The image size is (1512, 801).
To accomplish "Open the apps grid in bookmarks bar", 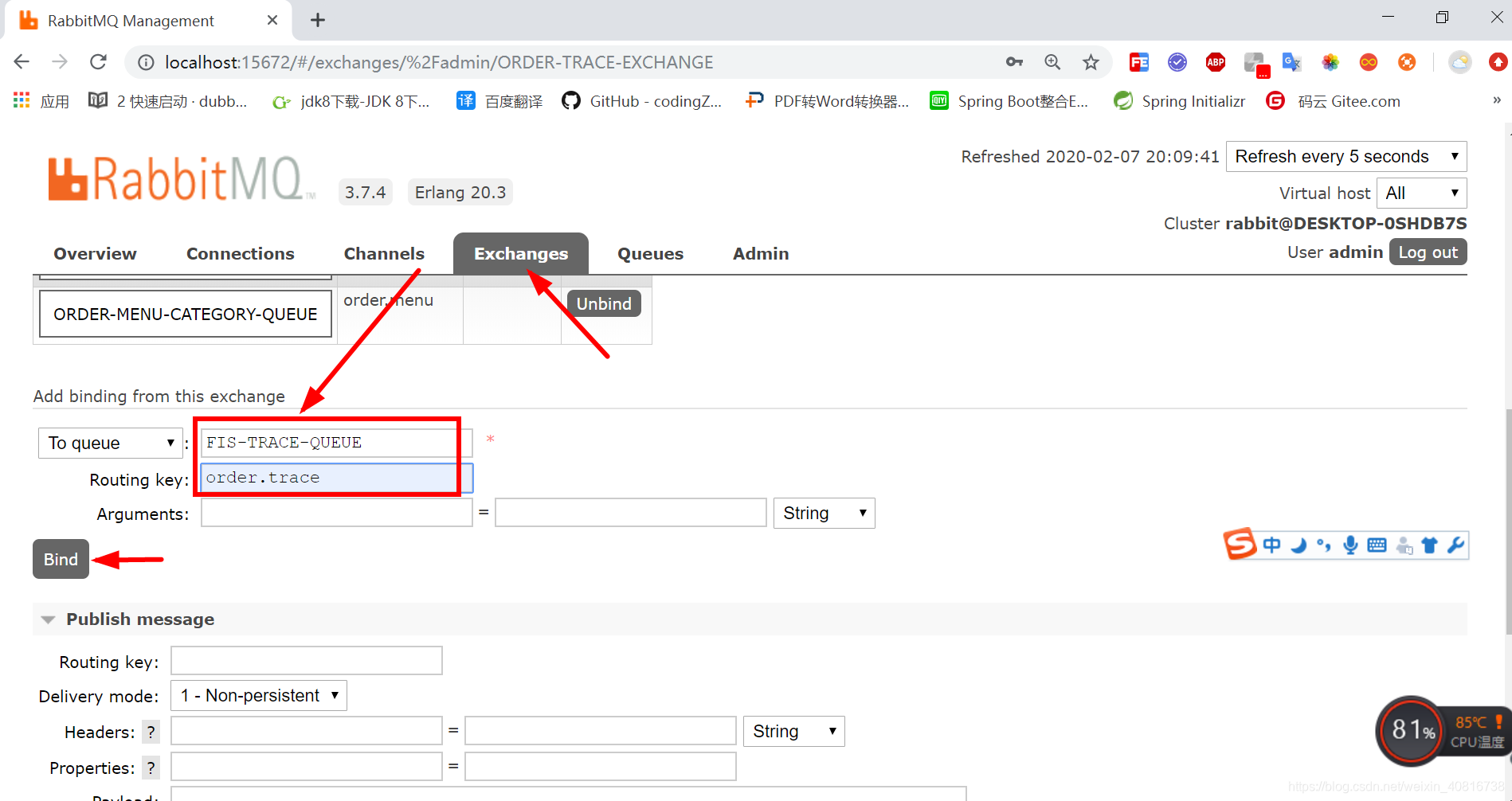I will point(22,101).
